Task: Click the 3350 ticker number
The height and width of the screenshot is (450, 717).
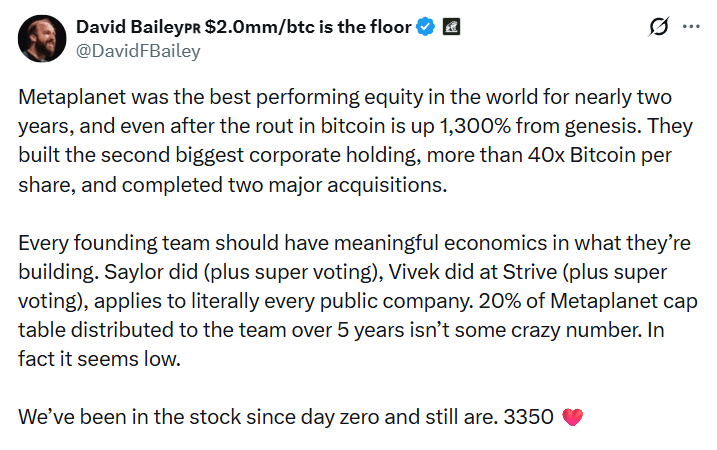Action: coord(528,417)
